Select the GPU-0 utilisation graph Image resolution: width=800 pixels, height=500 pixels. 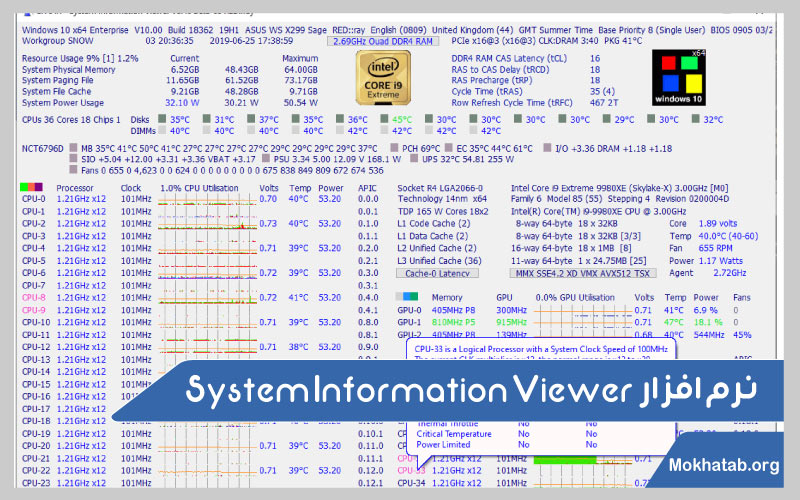(582, 310)
